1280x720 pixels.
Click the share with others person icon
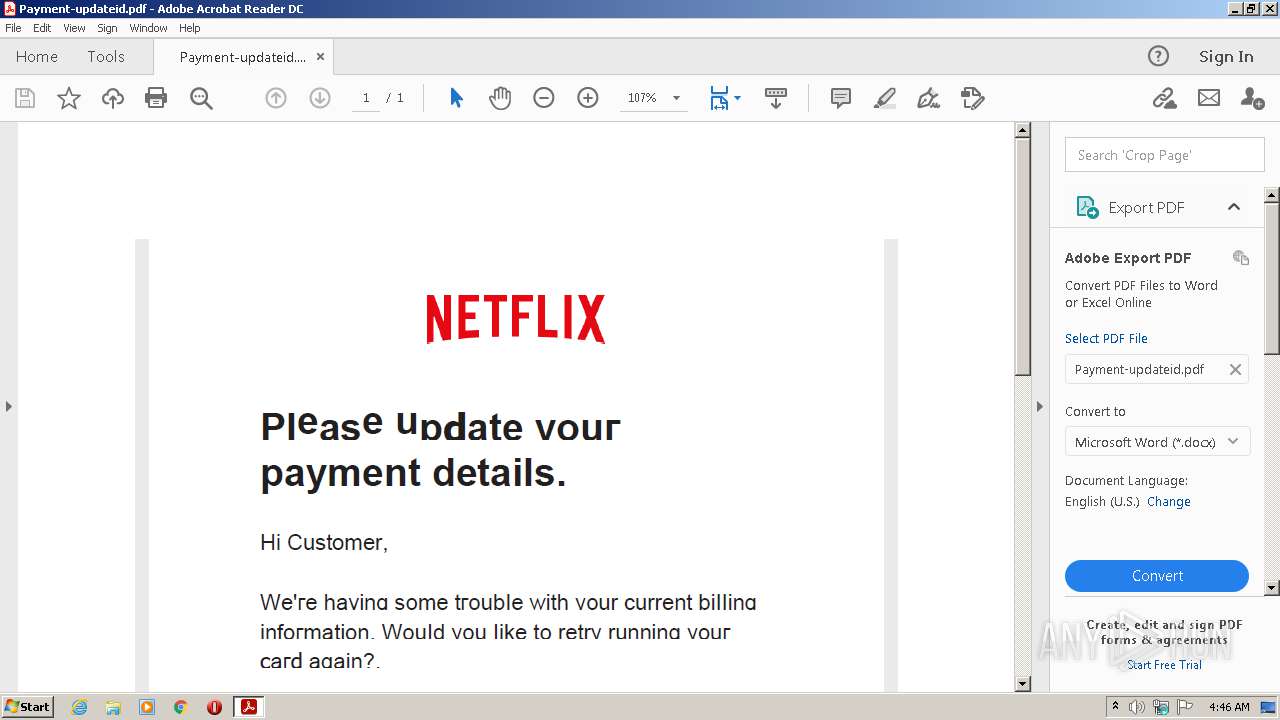click(x=1252, y=98)
